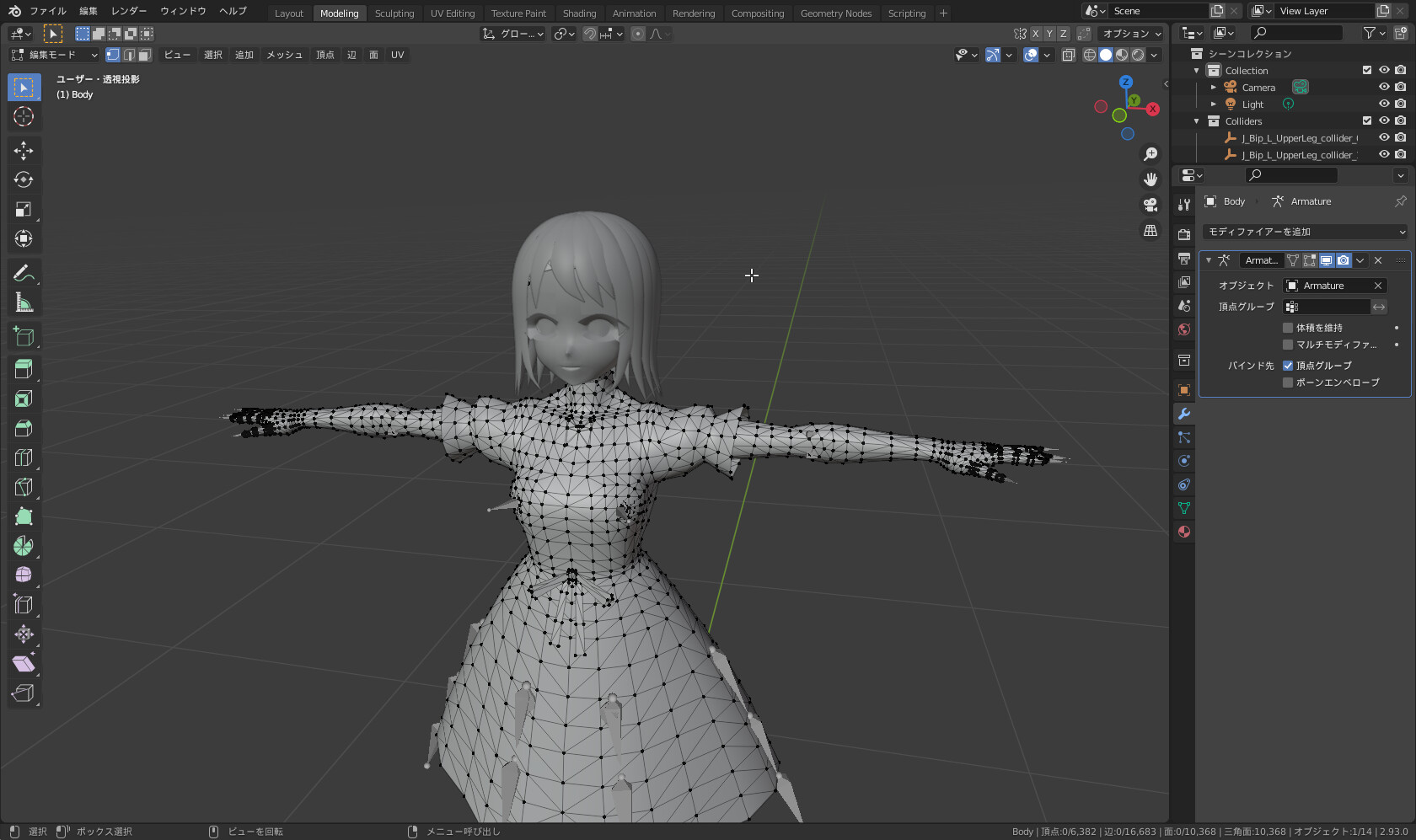Viewport: 1416px width, 840px height.
Task: Click the viewport zoom magnifier icon
Action: [1150, 154]
